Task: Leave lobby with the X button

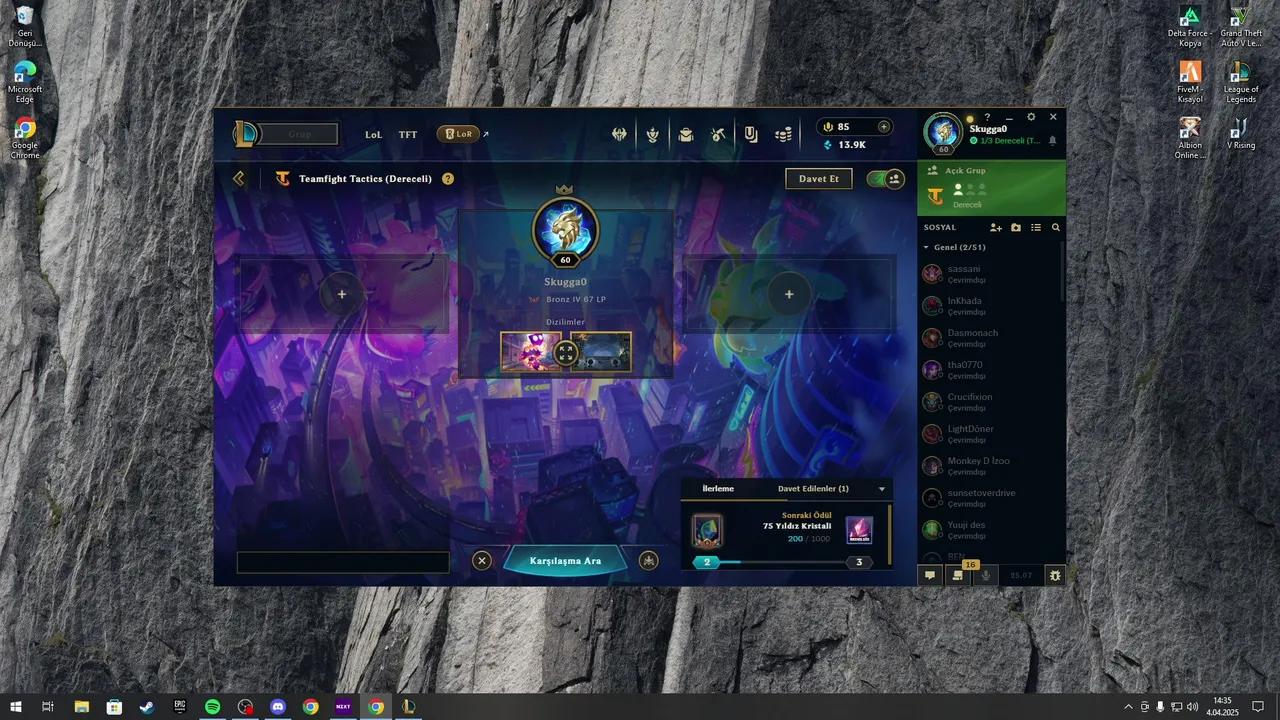Action: 482,561
